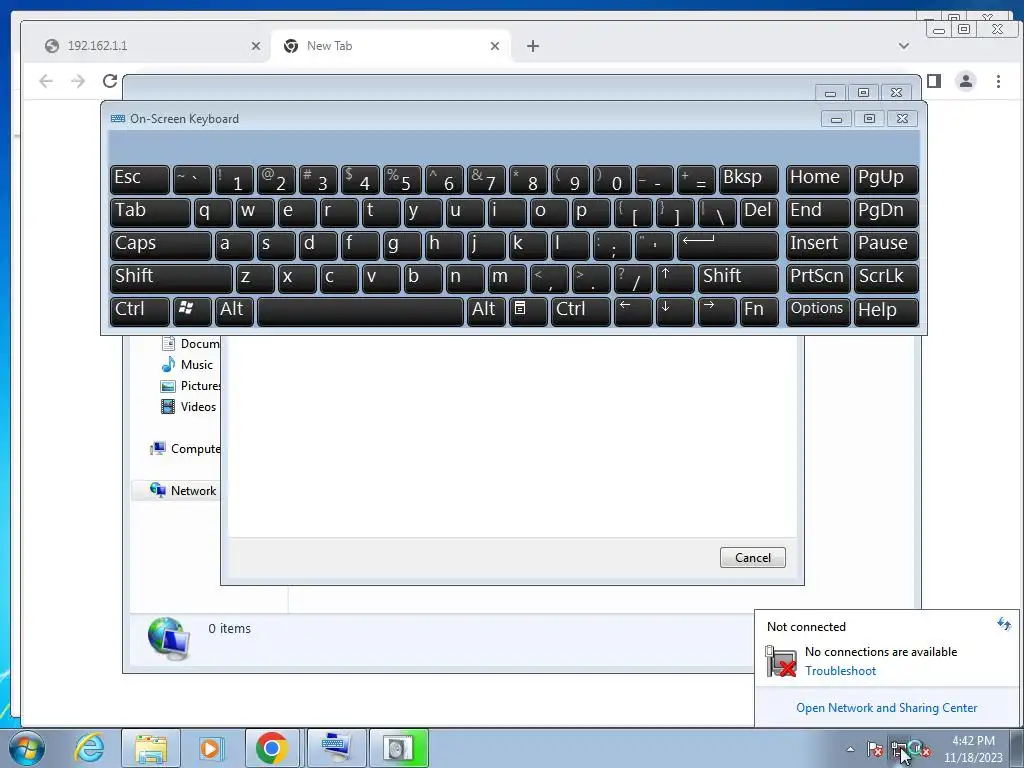Toggle the right Ctrl key
The height and width of the screenshot is (768, 1024).
tap(581, 311)
